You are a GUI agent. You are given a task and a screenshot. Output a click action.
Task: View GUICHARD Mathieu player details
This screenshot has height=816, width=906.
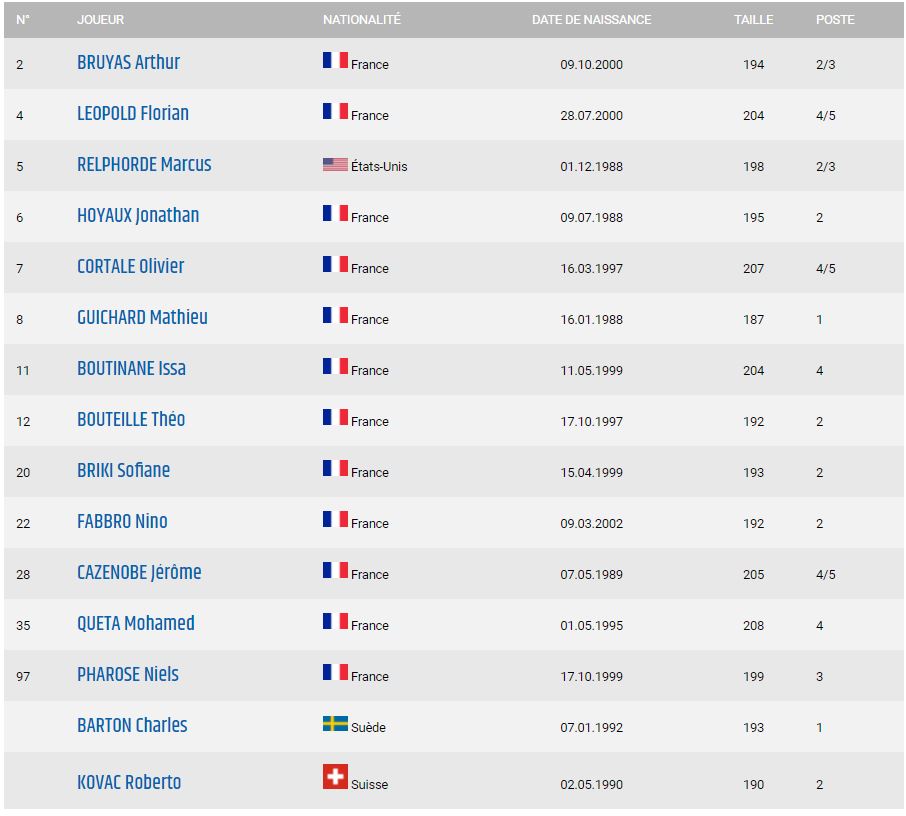(142, 317)
